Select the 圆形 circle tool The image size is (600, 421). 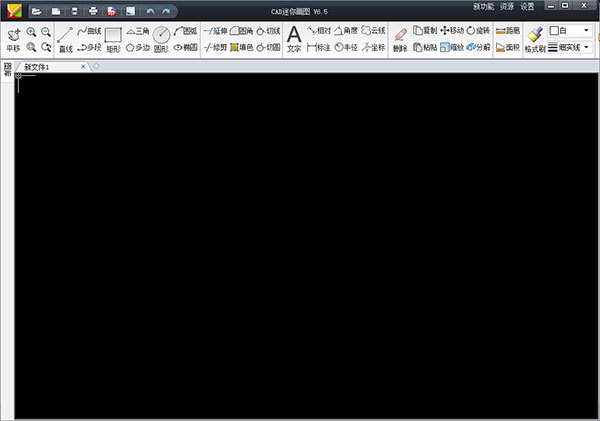click(x=161, y=40)
